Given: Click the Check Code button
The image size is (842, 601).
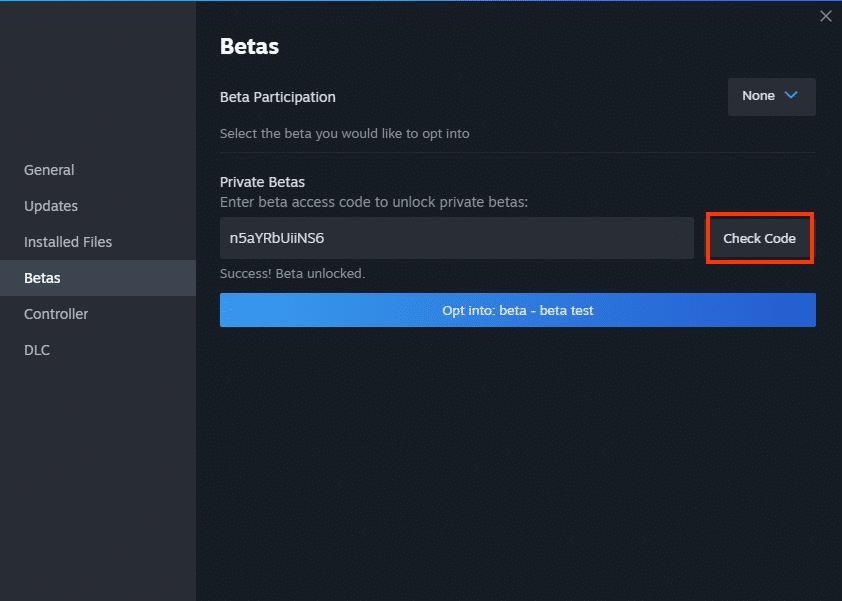Looking at the screenshot, I should point(759,238).
